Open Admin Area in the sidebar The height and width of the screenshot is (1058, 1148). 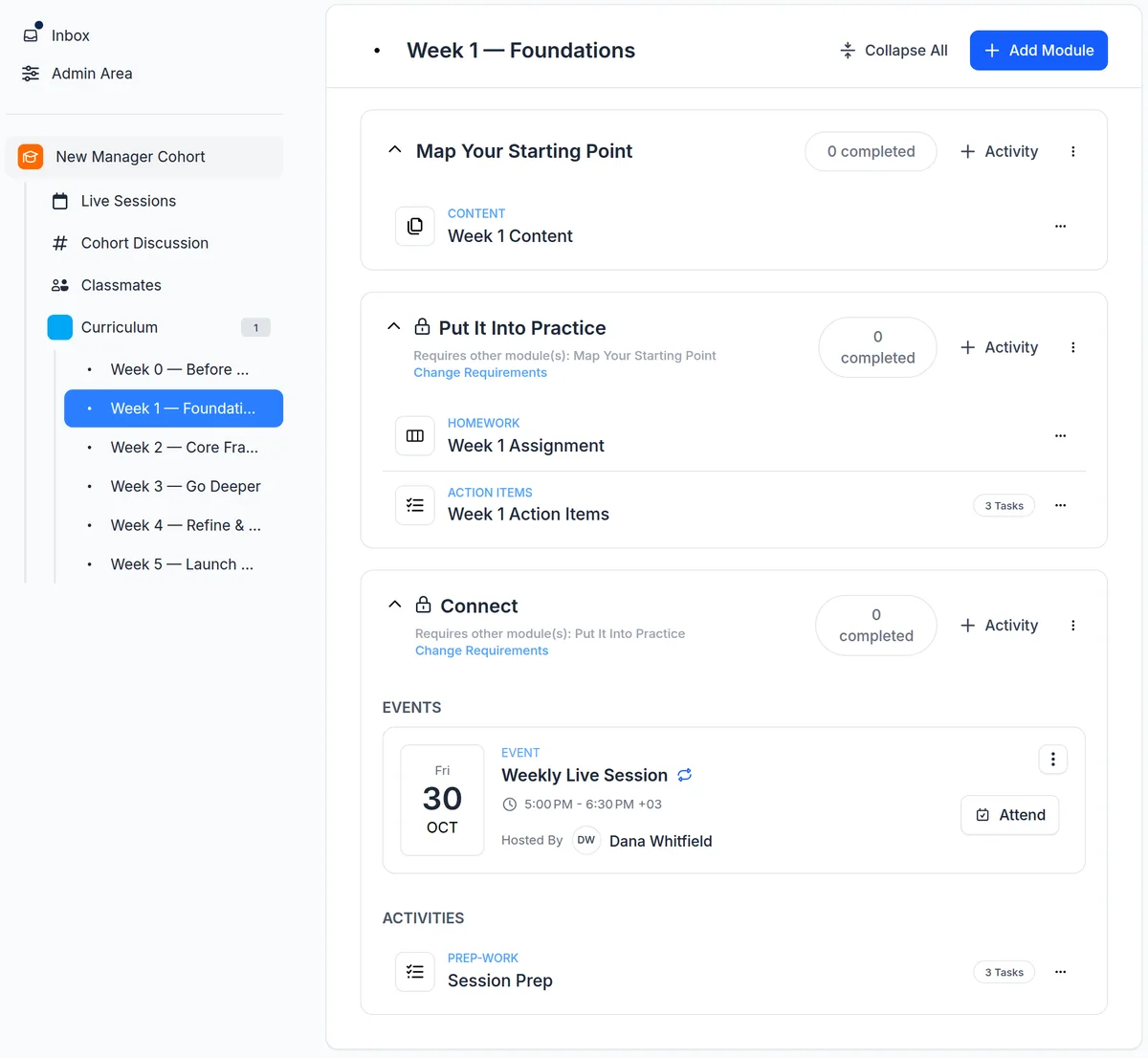point(92,74)
